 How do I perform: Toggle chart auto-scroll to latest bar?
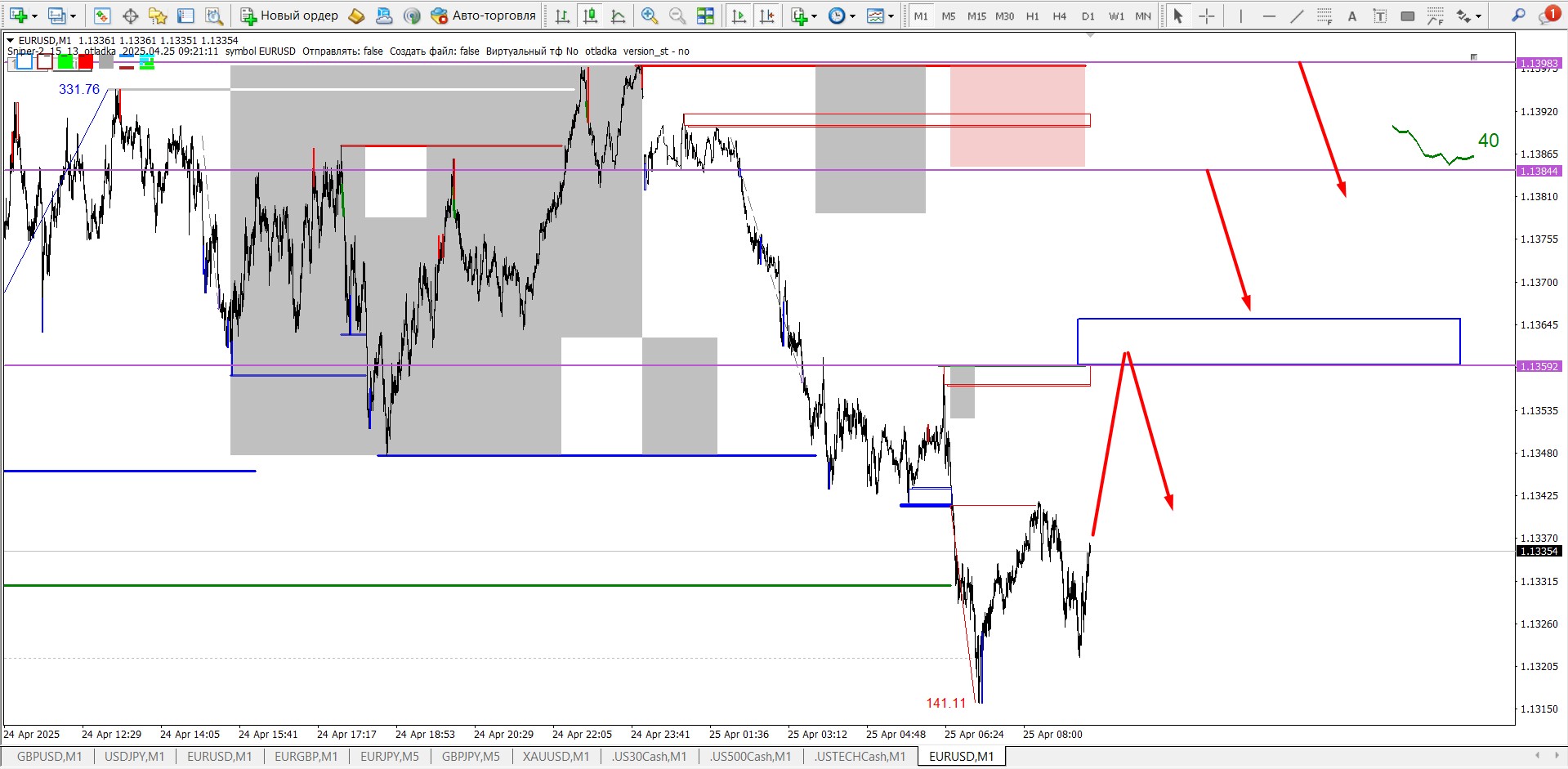[739, 16]
